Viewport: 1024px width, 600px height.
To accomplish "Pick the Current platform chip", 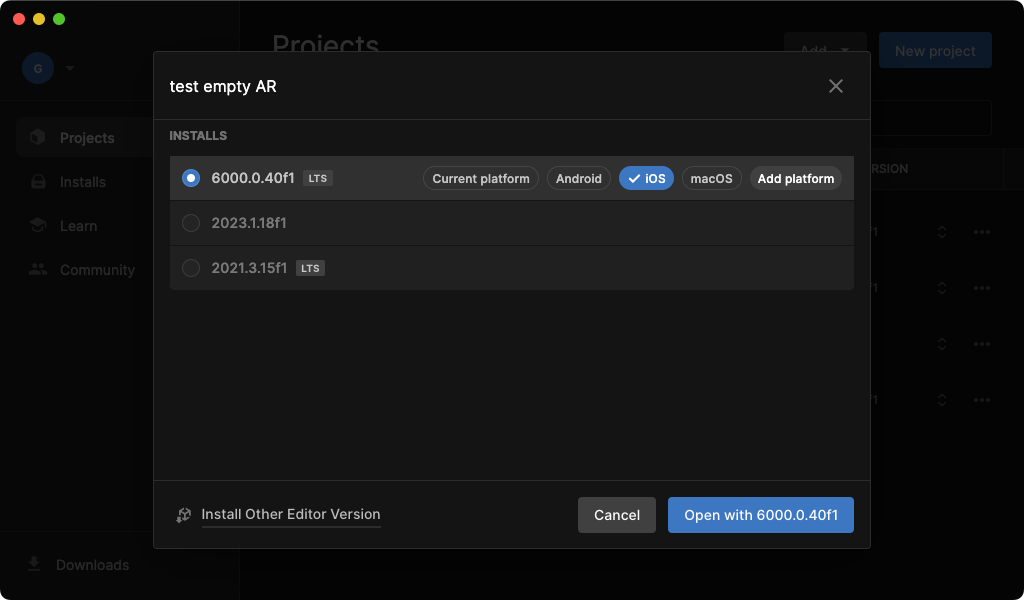I will point(481,178).
